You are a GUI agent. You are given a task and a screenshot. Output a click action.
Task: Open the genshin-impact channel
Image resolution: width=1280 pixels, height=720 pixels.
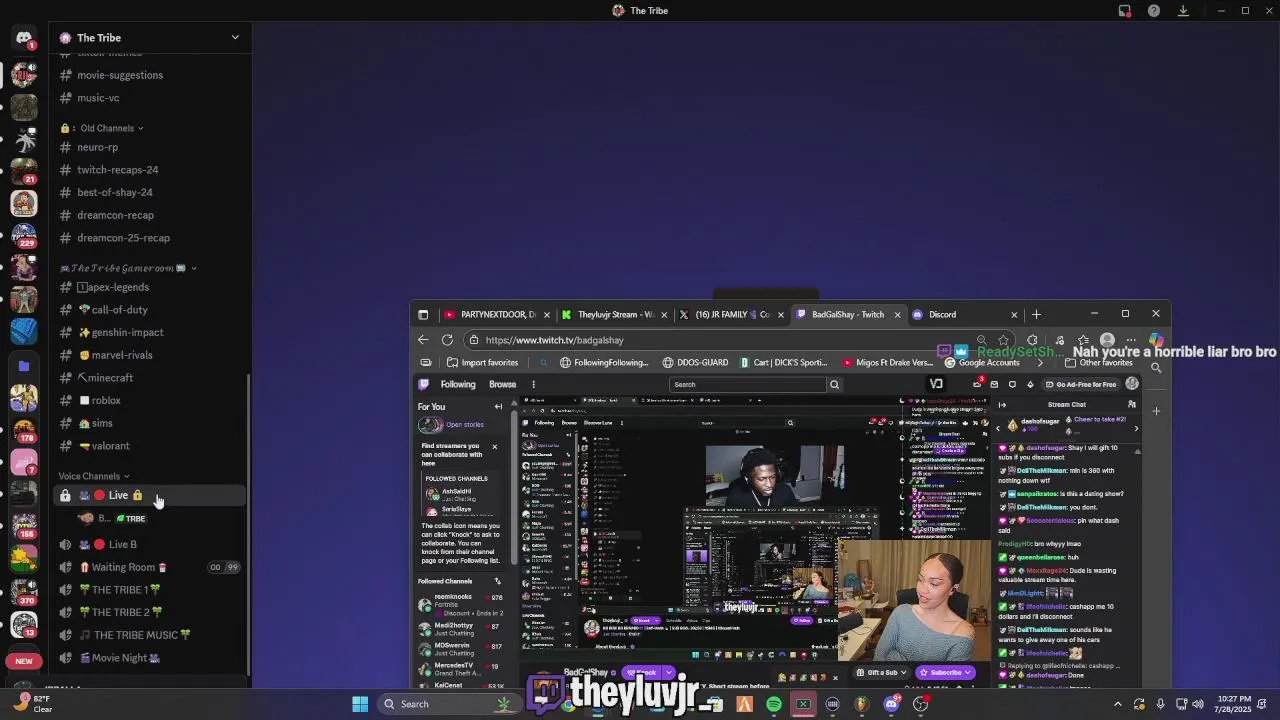coord(150,332)
